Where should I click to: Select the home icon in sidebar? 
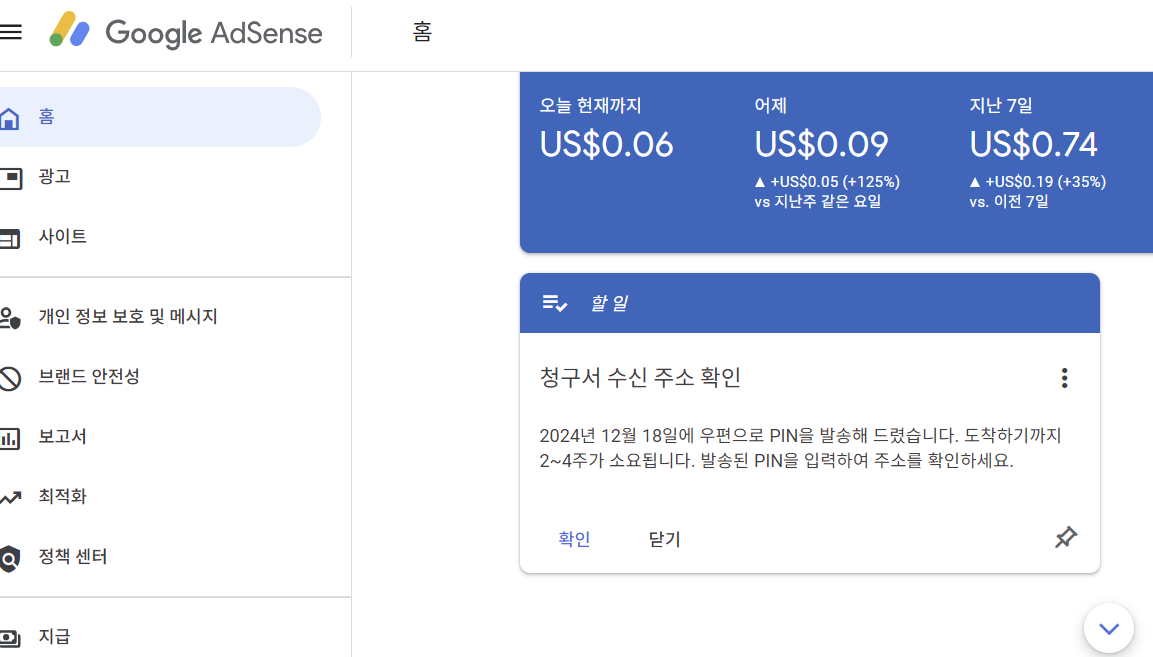point(10,118)
